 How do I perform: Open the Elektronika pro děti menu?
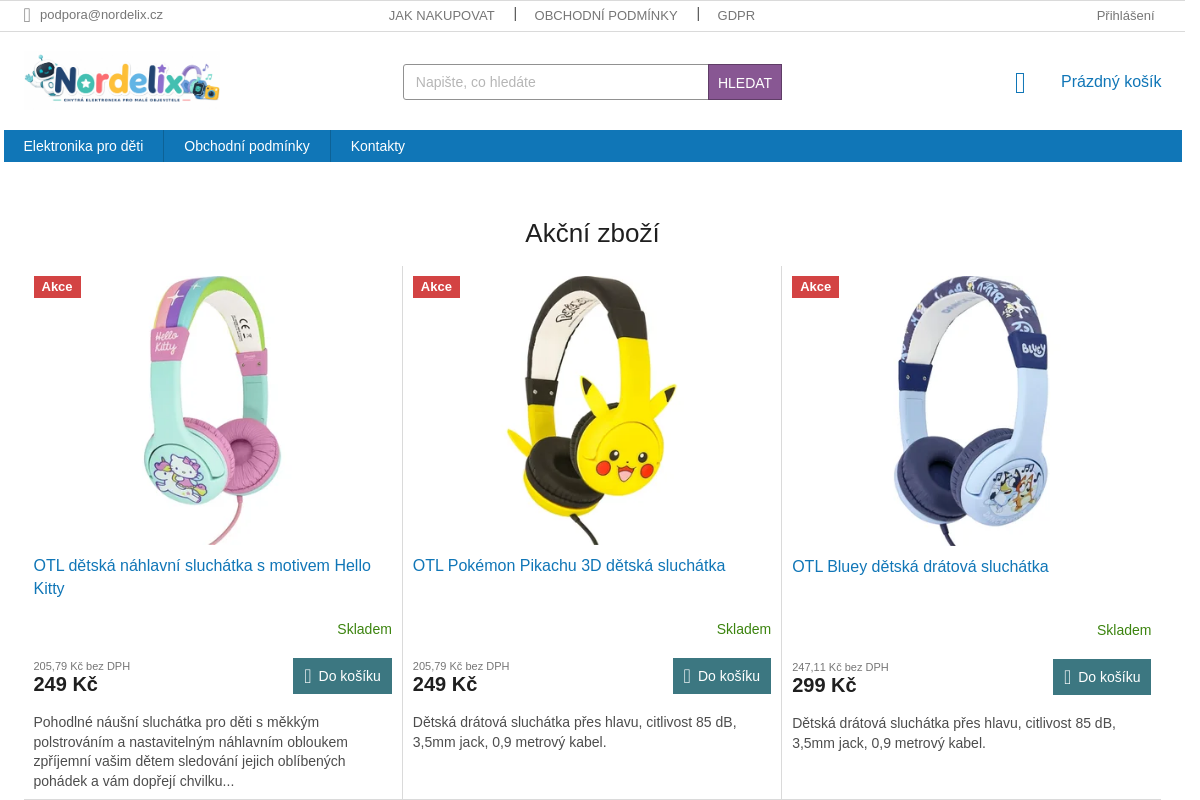point(84,146)
